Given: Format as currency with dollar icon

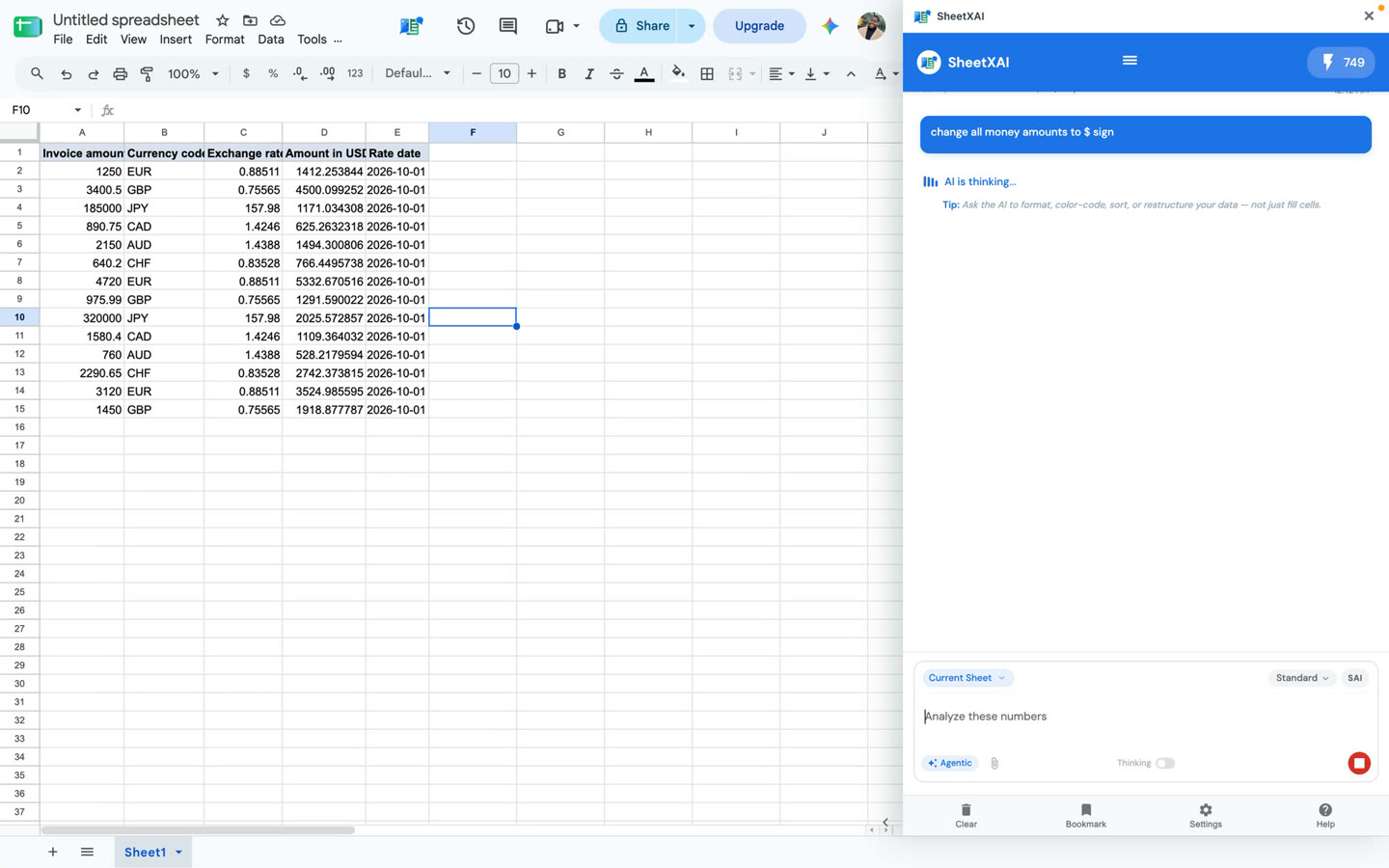Looking at the screenshot, I should click(246, 73).
